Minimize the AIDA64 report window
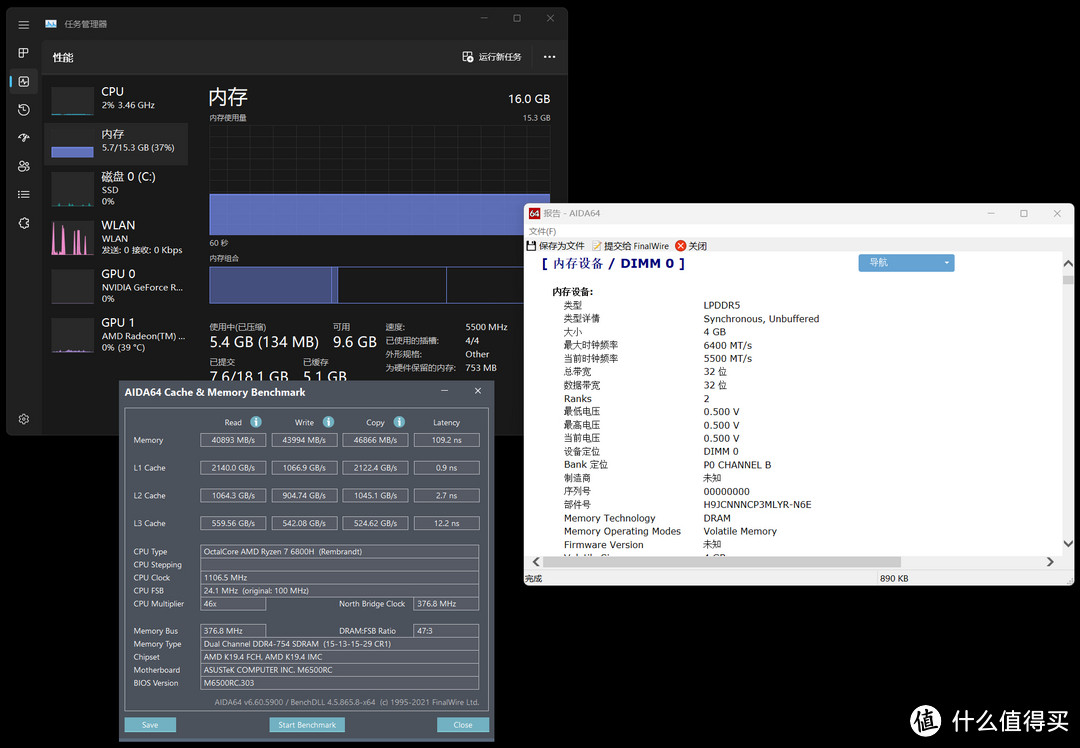This screenshot has height=748, width=1080. click(991, 214)
